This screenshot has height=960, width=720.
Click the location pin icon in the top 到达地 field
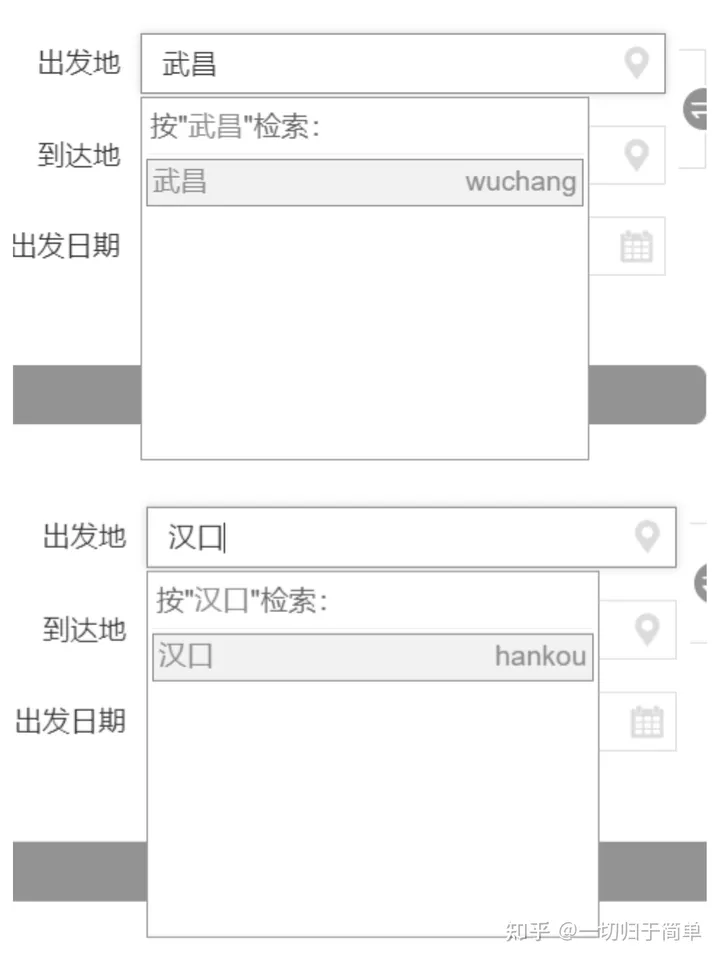637,156
